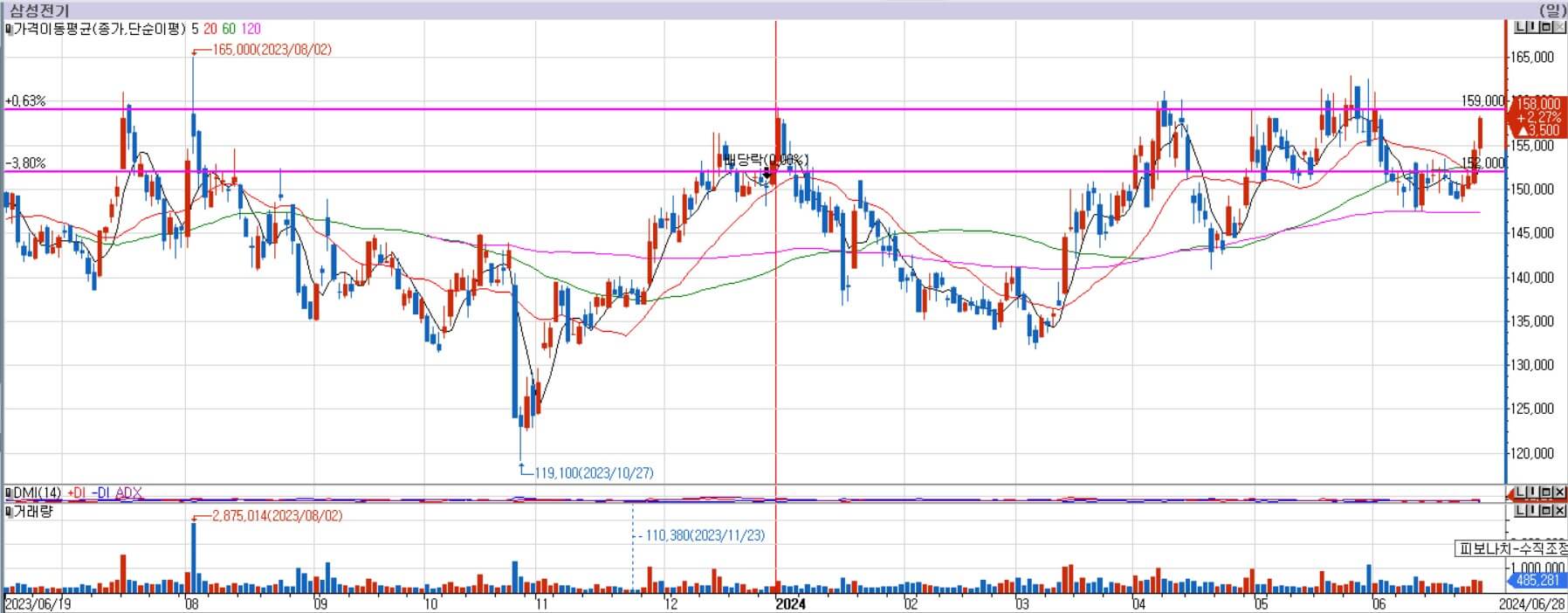Screen dimensions: 1568x613
Task: Click the vertical bar icon in DMI panel controls
Action: (1533, 492)
